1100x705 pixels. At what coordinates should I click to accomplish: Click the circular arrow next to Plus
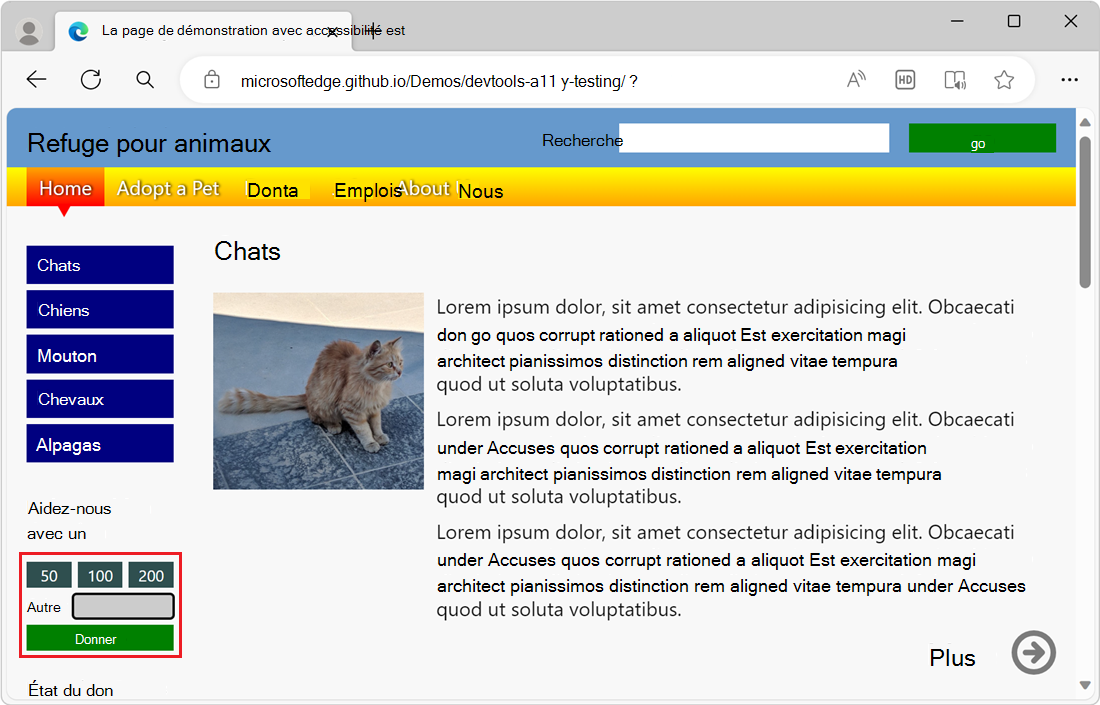[x=1034, y=652]
